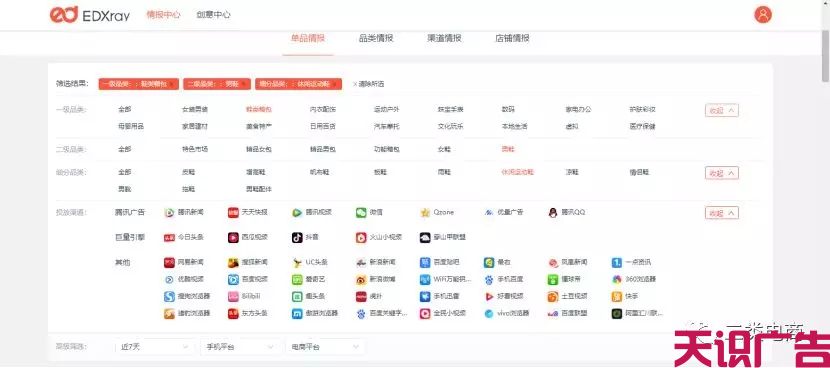
Task: Select 运动户外 under 一级品类
Action: [x=387, y=110]
